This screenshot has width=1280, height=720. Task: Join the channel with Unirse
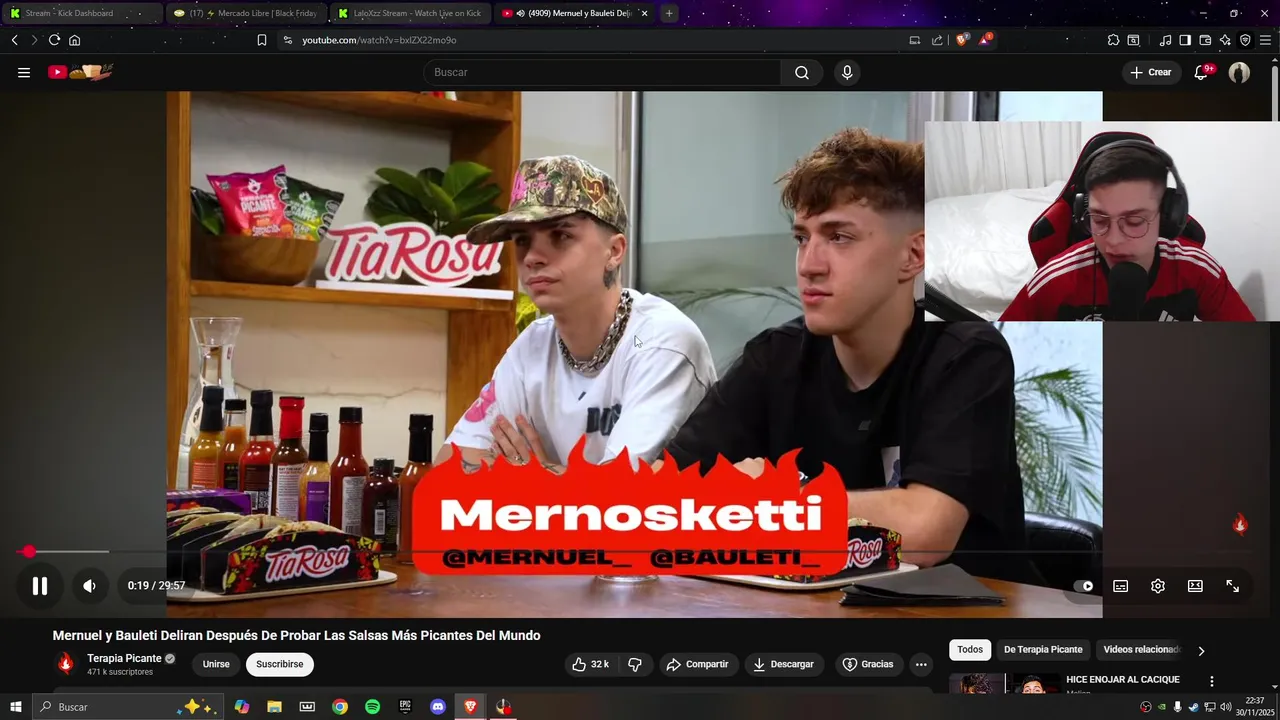(x=216, y=664)
